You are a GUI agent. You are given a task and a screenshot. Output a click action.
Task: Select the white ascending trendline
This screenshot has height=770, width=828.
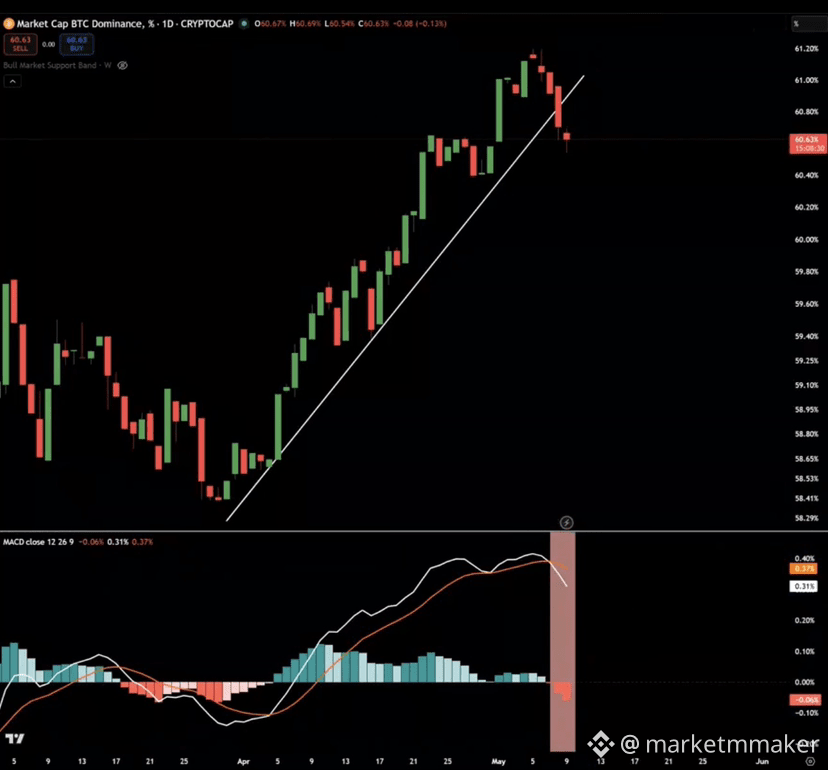point(406,298)
